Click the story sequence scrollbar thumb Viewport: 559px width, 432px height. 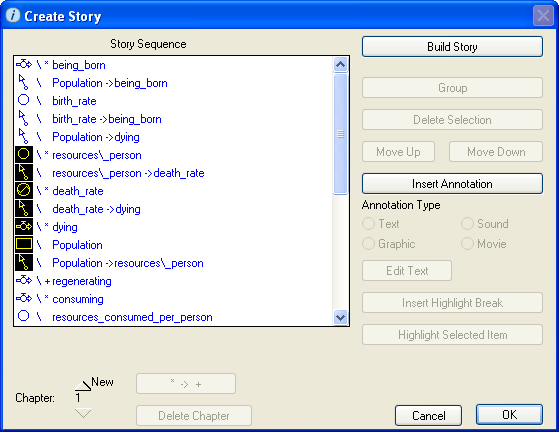pos(340,134)
